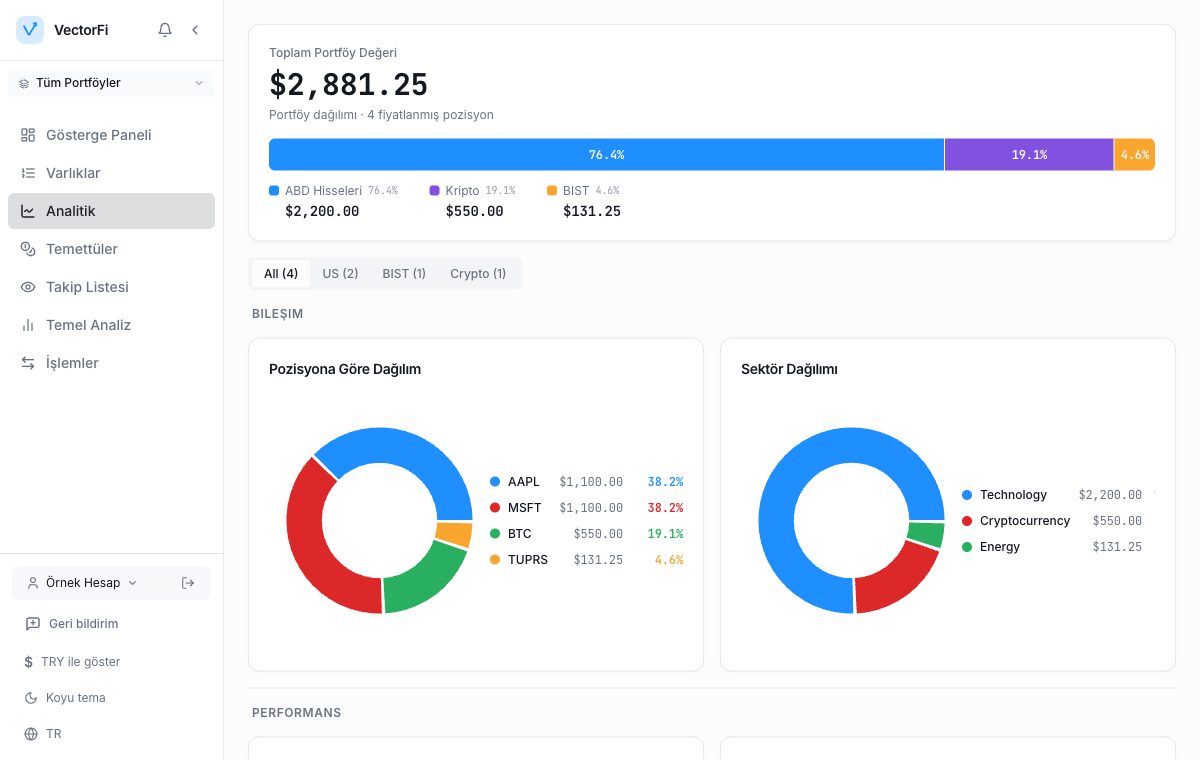
Task: Click the $2,881.25 total portfolio value
Action: (349, 84)
